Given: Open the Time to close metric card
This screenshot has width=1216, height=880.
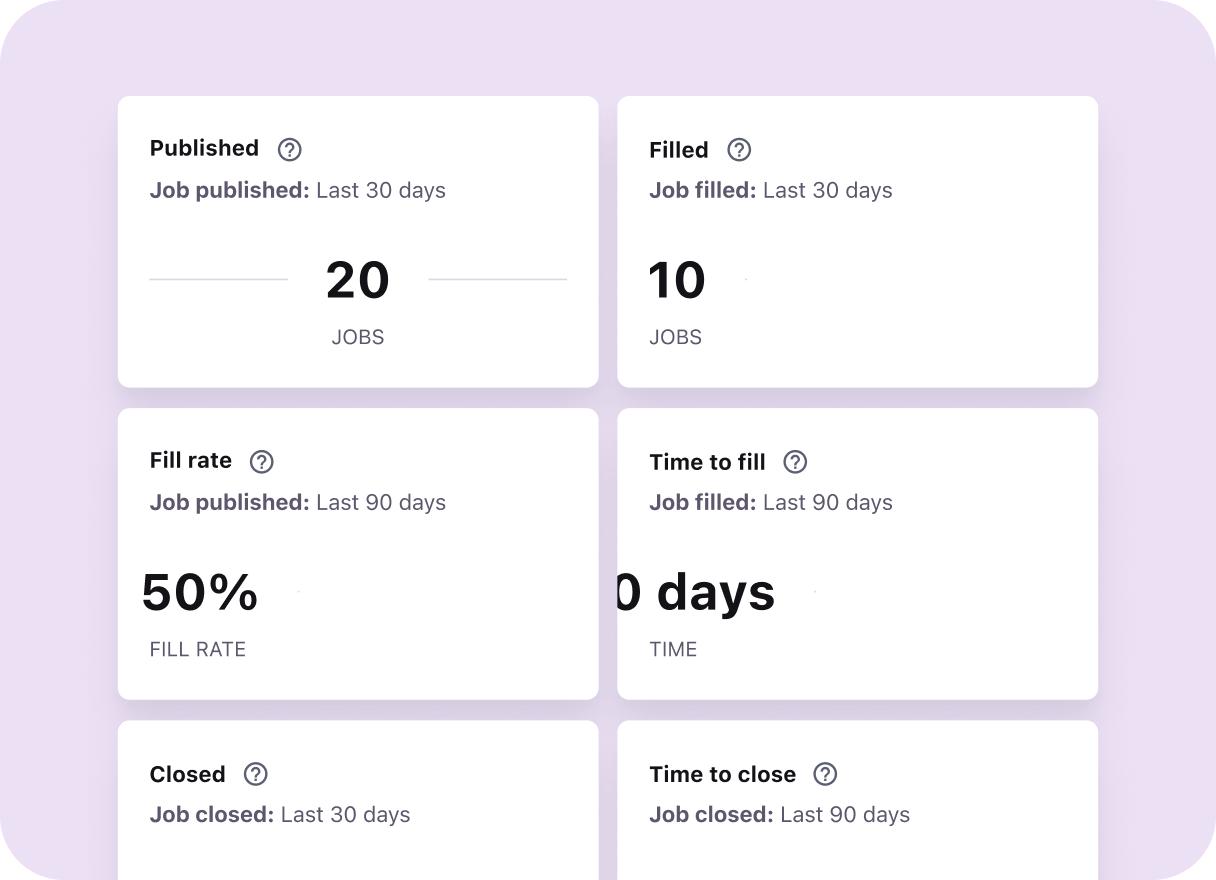Looking at the screenshot, I should click(857, 799).
